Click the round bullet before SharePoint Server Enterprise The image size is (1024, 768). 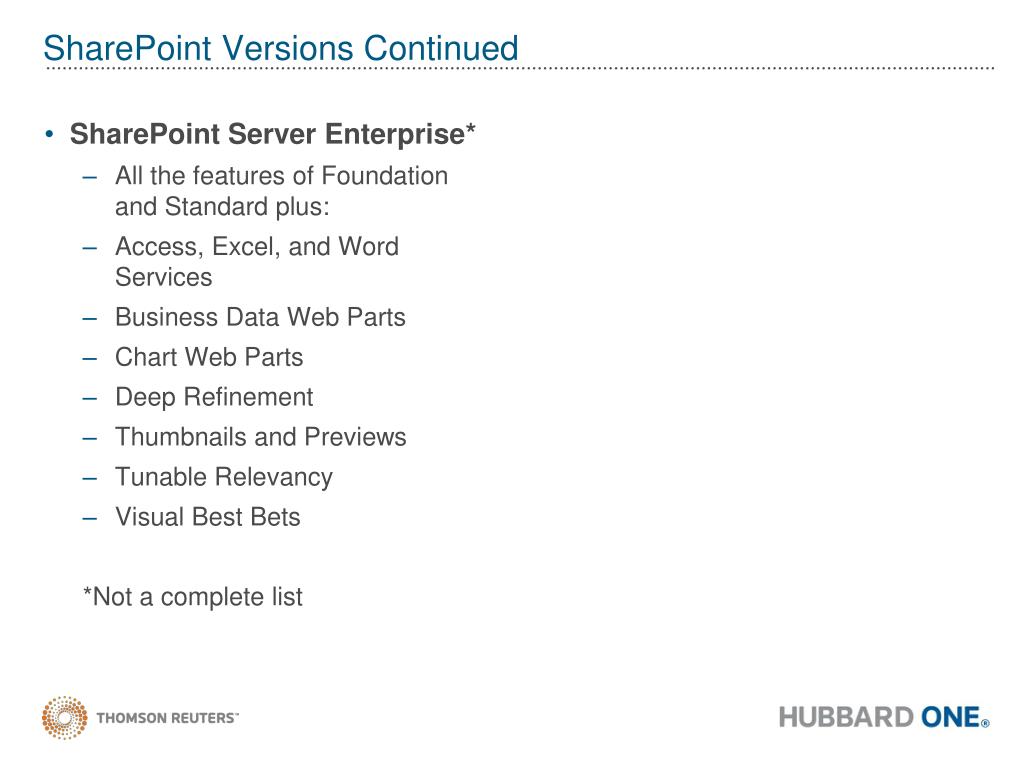50,134
